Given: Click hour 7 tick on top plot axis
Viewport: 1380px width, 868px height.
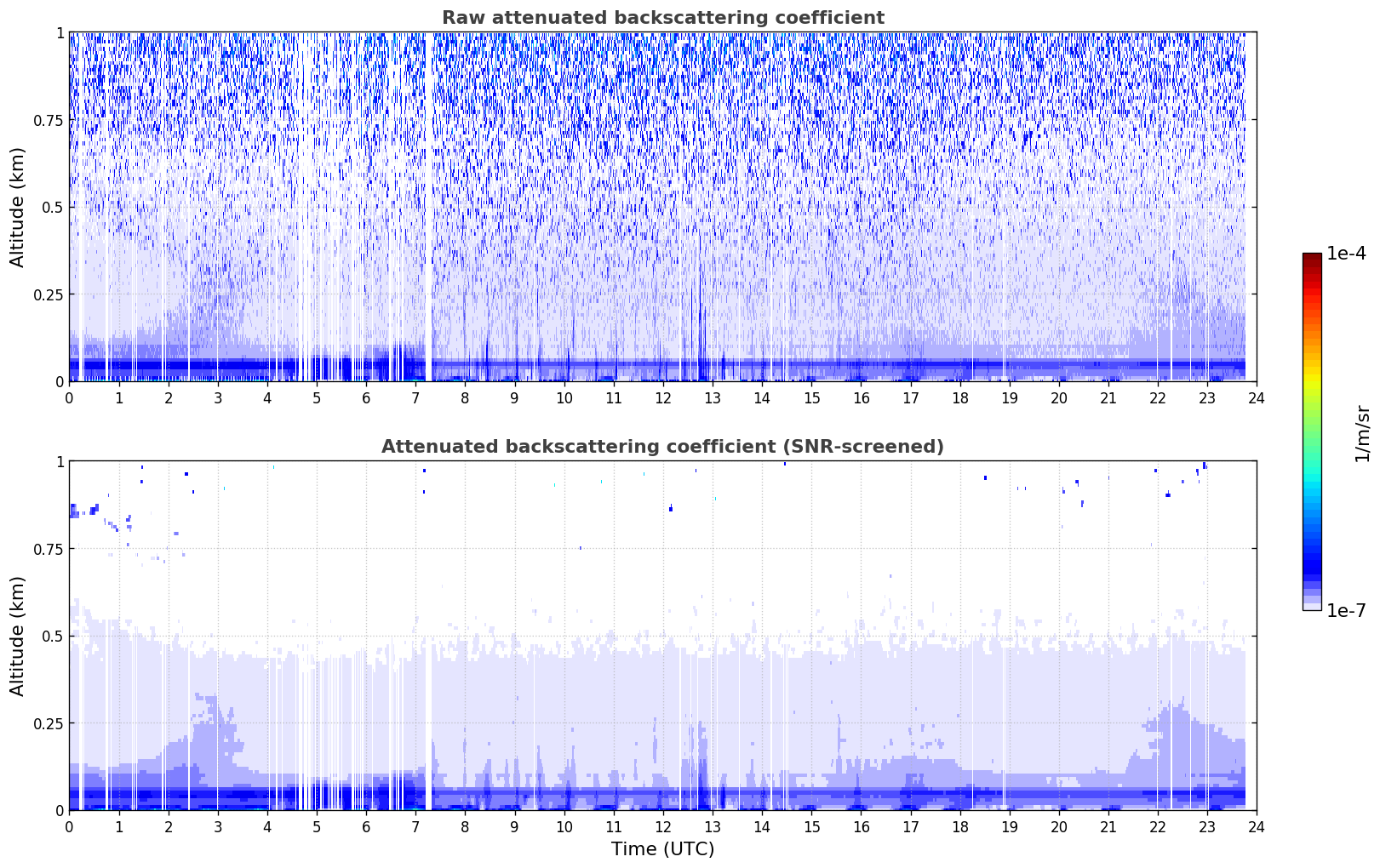Looking at the screenshot, I should click(415, 397).
